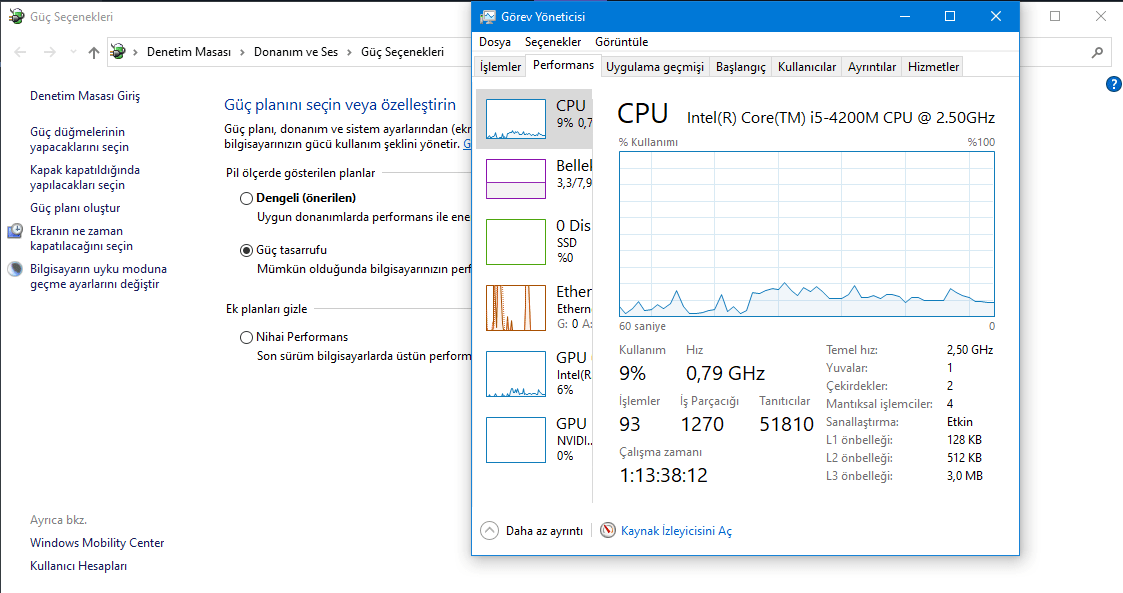Collapse Task Manager with Daha az ayrıntı arrow
Image resolution: width=1123 pixels, height=593 pixels.
click(489, 531)
